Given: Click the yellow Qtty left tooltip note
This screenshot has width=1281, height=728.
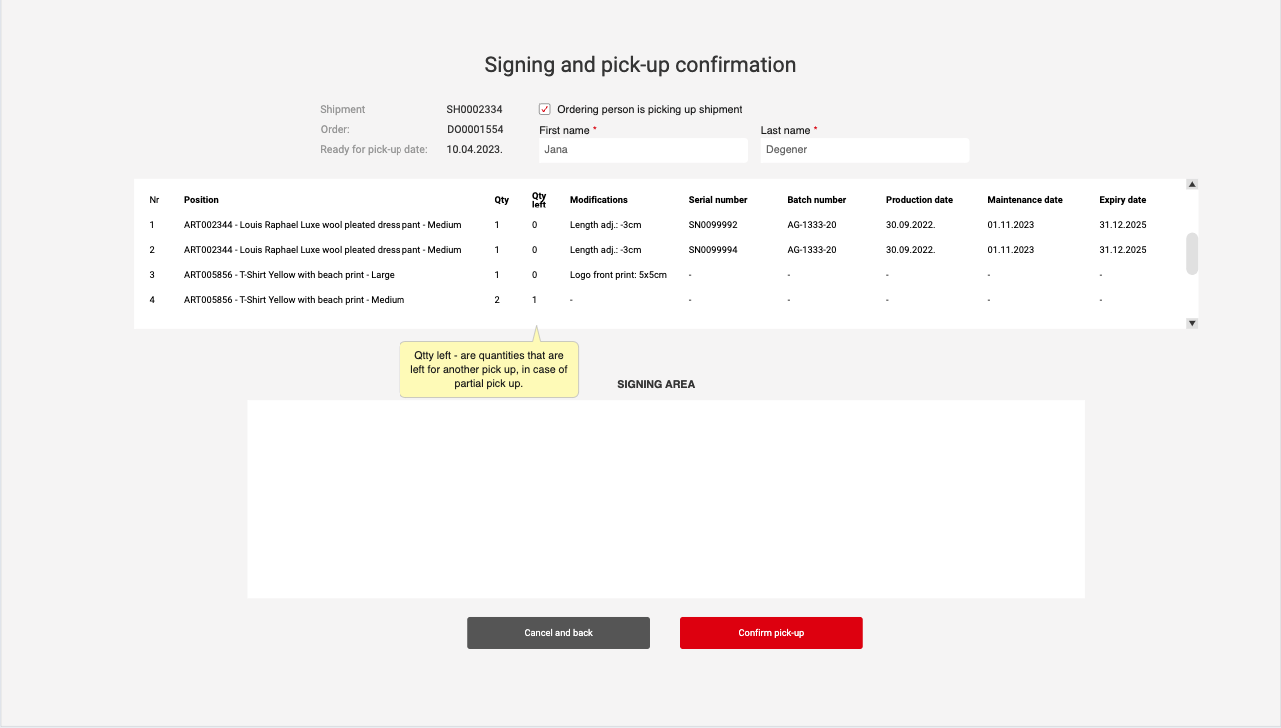Looking at the screenshot, I should click(489, 369).
